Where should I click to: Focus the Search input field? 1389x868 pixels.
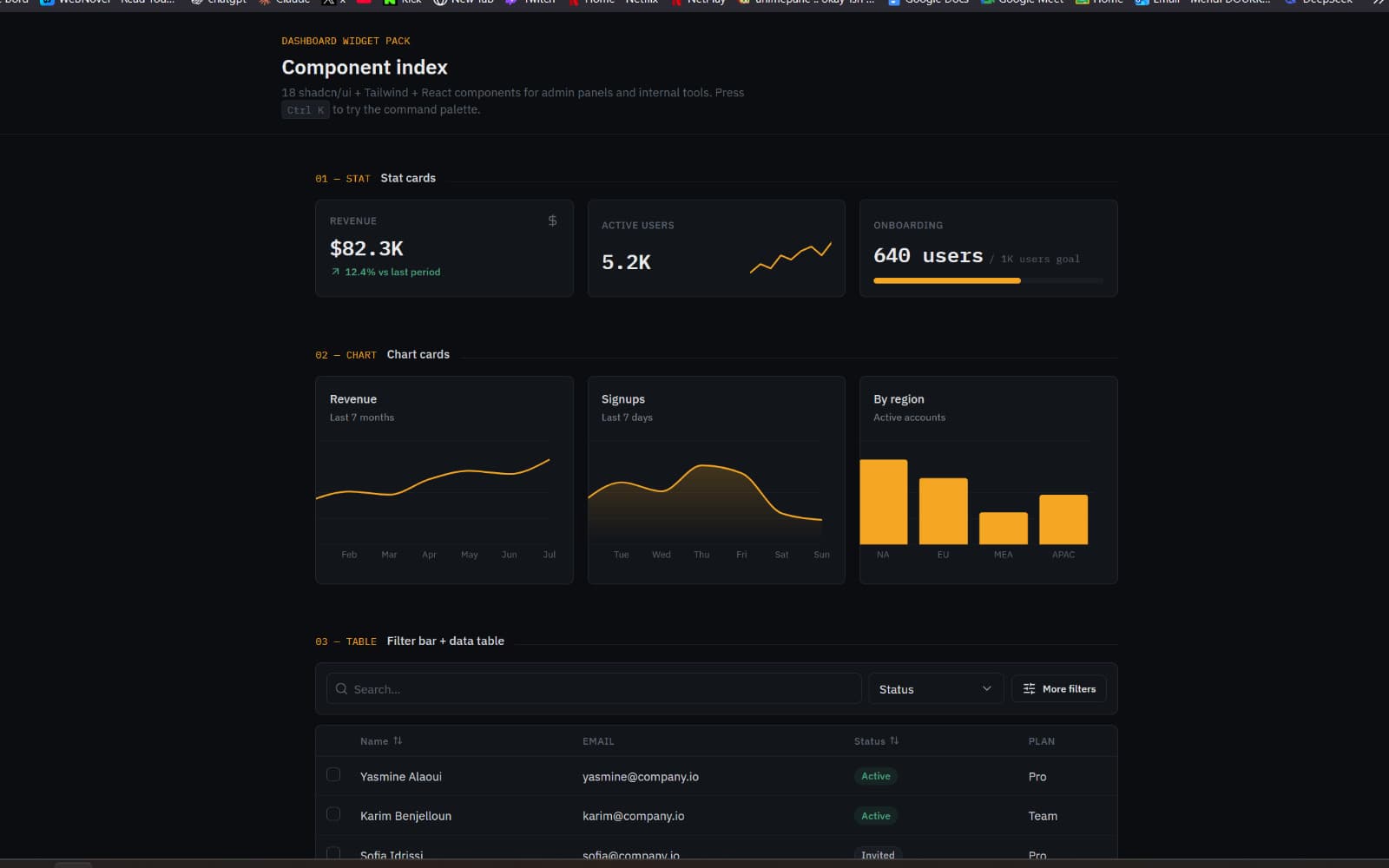coord(594,689)
